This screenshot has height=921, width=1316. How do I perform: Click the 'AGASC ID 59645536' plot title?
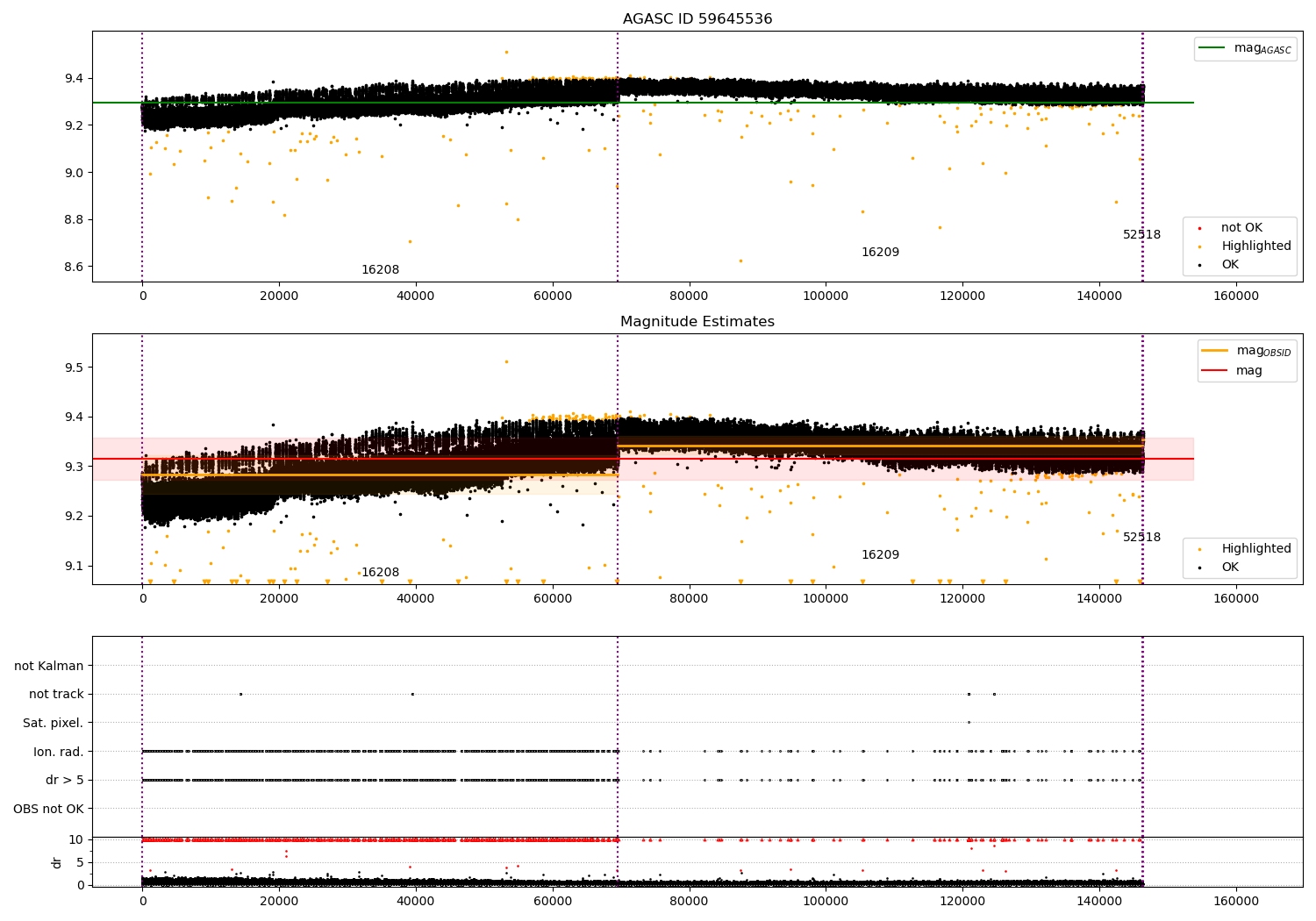(697, 19)
